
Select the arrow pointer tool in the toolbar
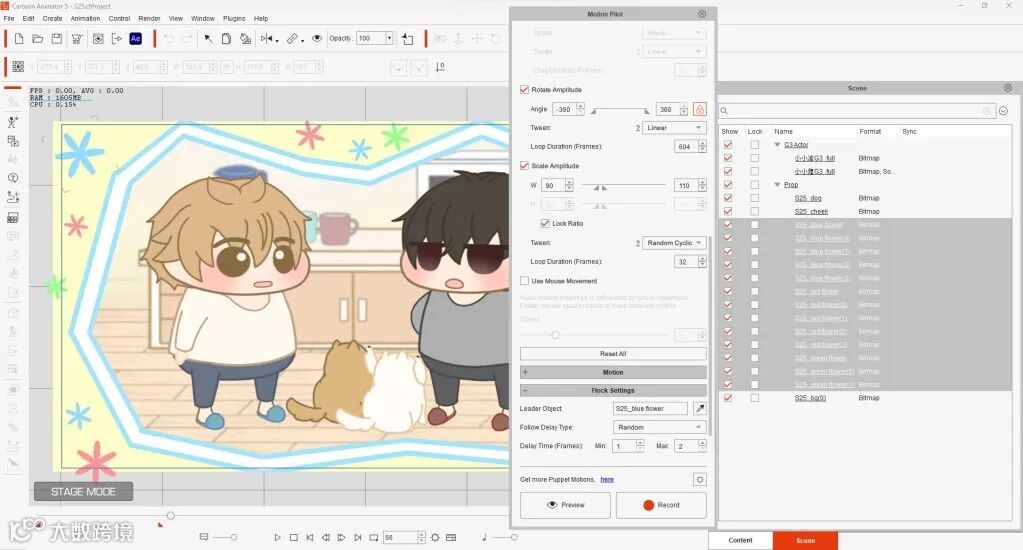click(208, 39)
